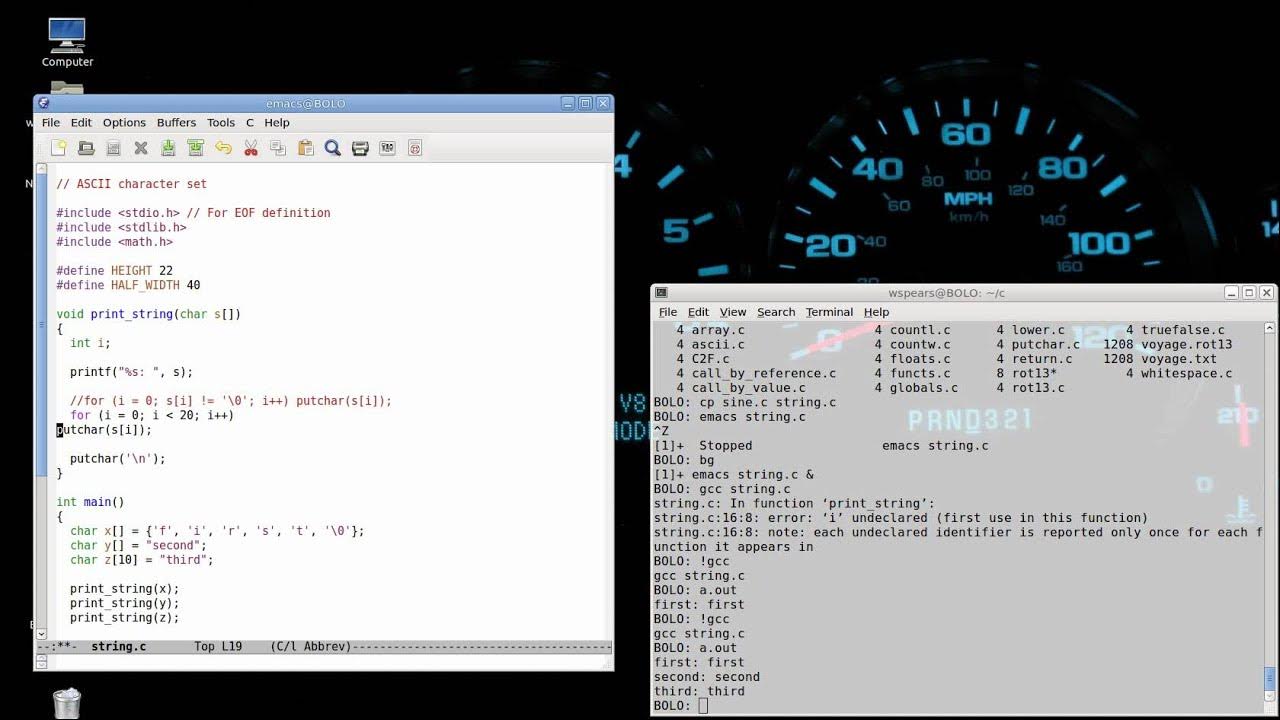Viewport: 1280px width, 720px height.
Task: Click the terminal window icon in its titlebar
Action: [661, 293]
